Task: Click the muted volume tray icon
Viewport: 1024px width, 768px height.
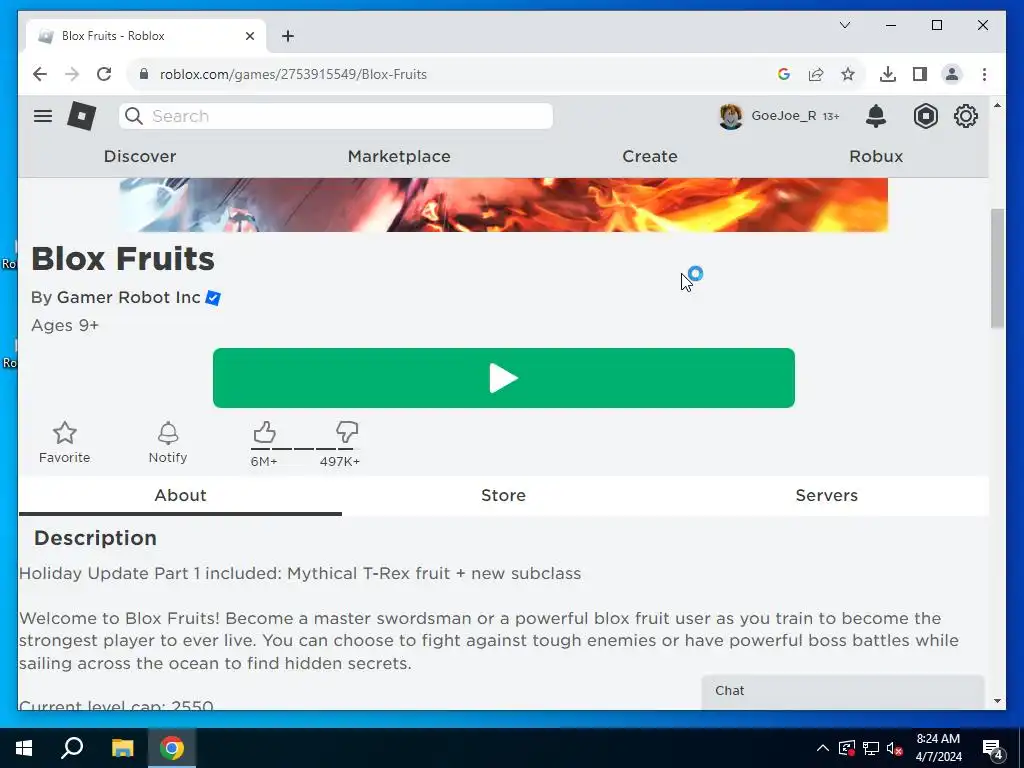Action: pos(894,748)
